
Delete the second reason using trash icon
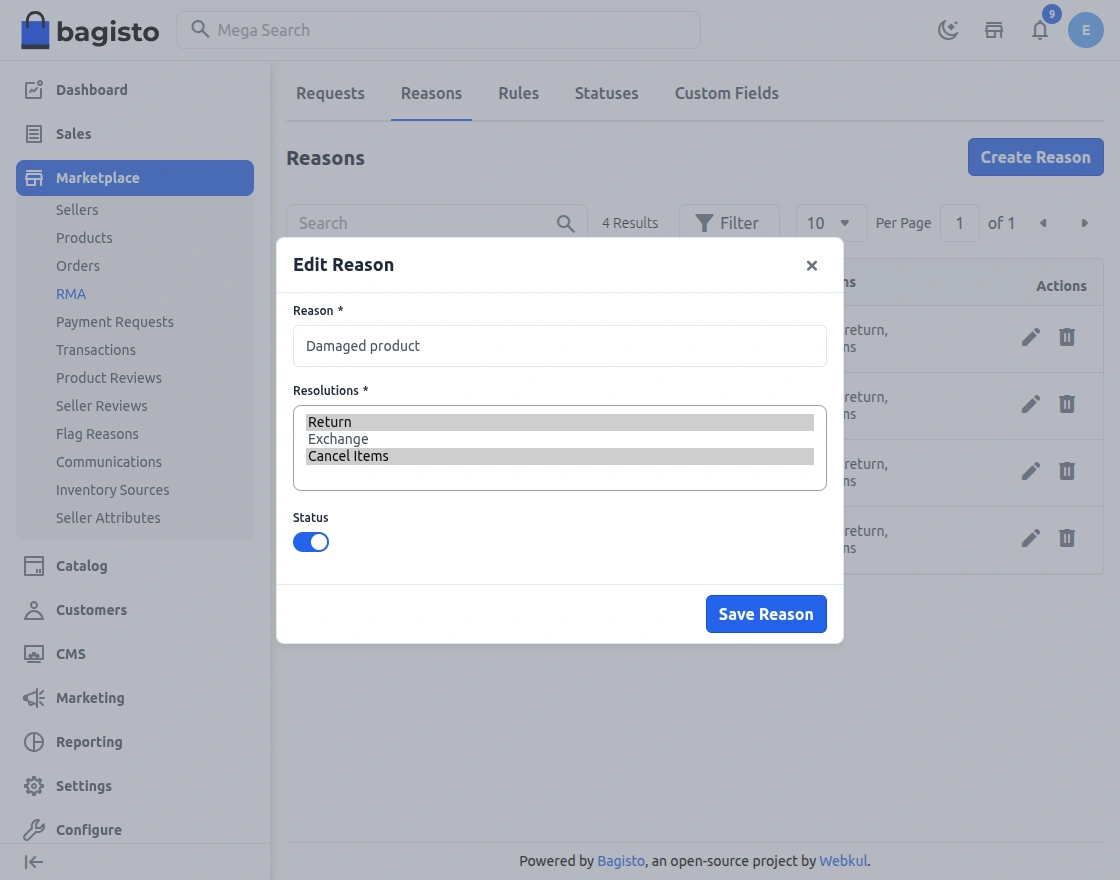click(1067, 405)
